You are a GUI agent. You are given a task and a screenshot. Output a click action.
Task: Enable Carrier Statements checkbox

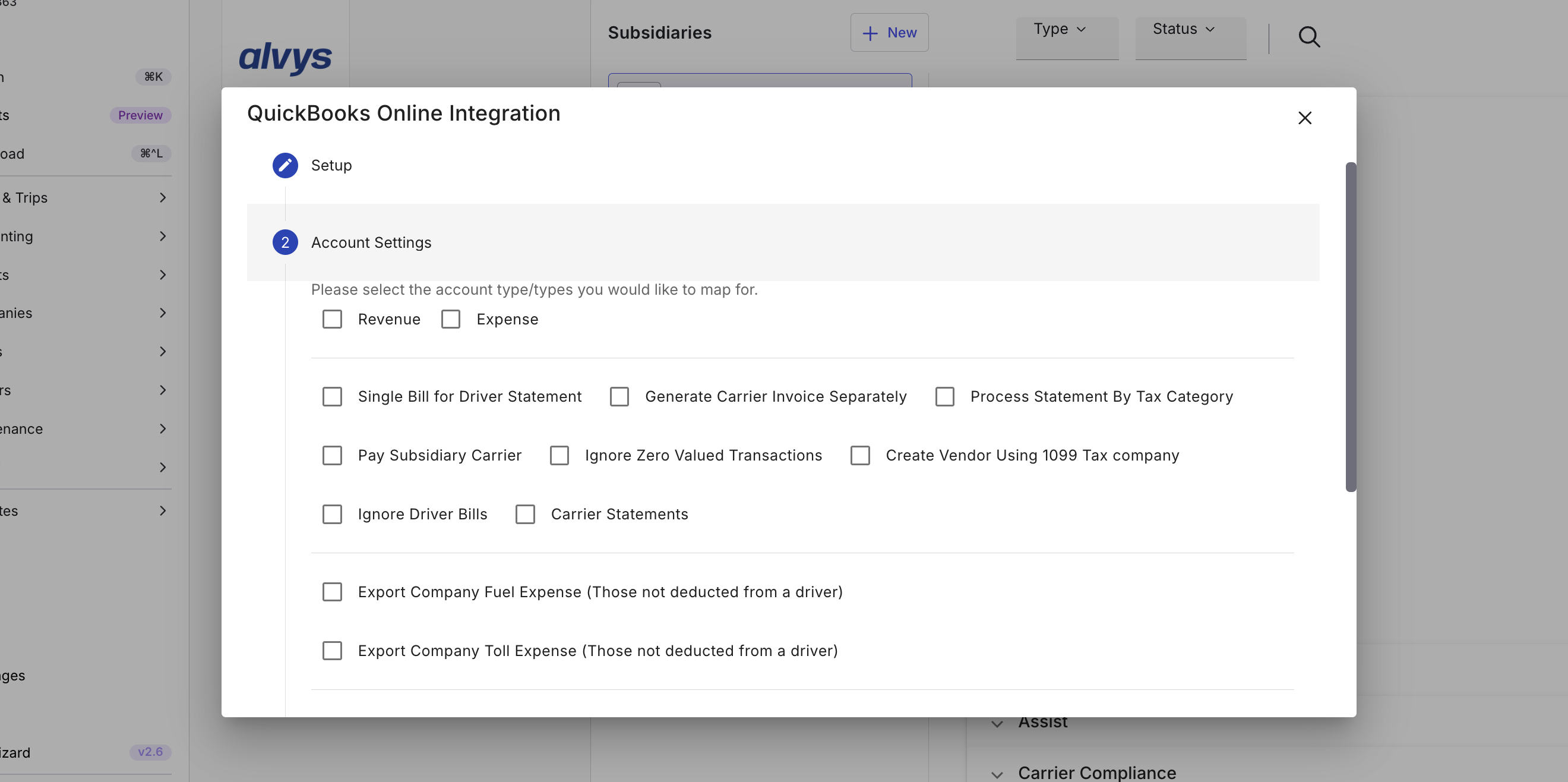click(x=524, y=514)
